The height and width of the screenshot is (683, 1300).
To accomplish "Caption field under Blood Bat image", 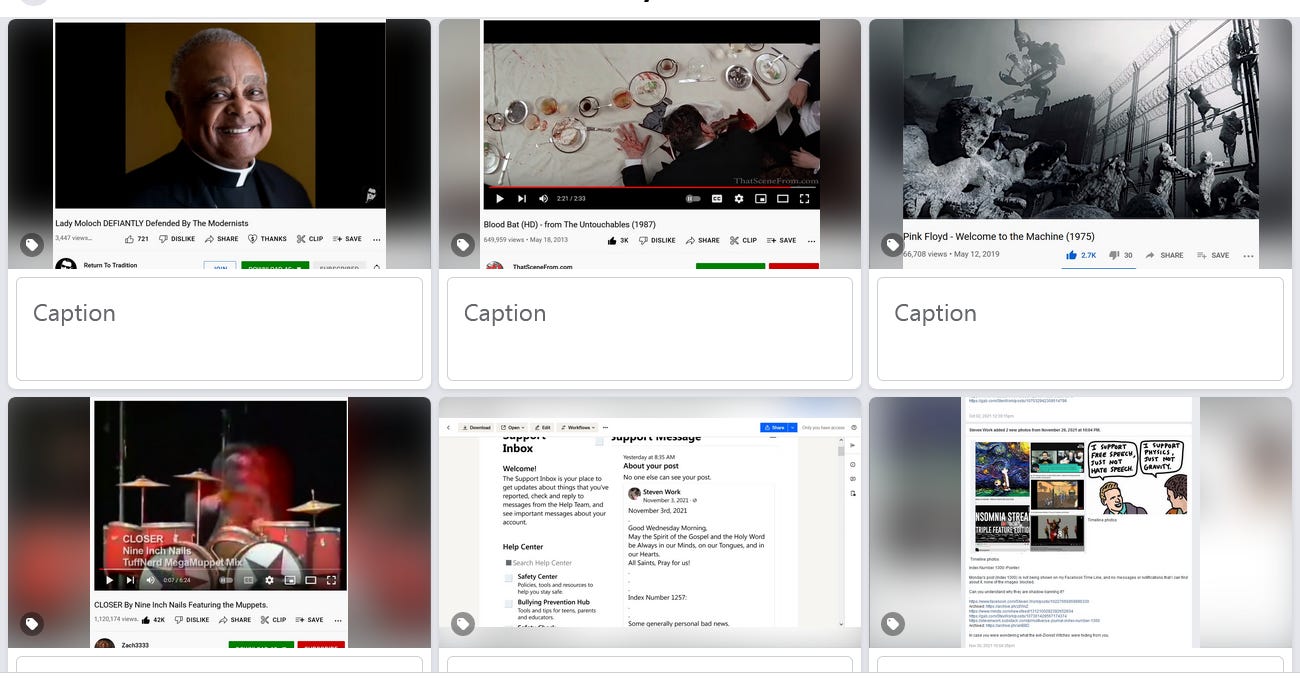I will click(650, 329).
